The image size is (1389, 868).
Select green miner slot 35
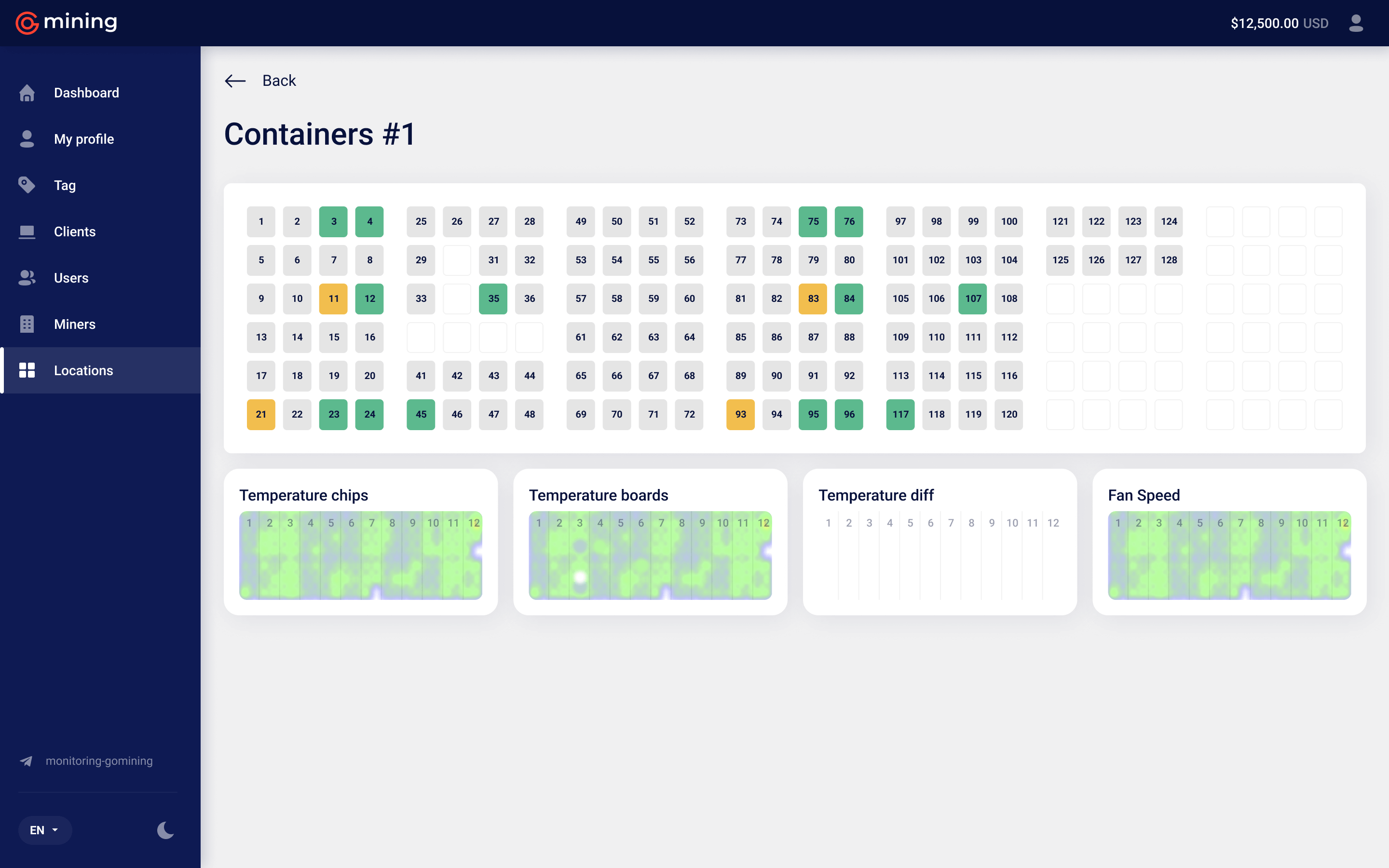click(x=493, y=298)
